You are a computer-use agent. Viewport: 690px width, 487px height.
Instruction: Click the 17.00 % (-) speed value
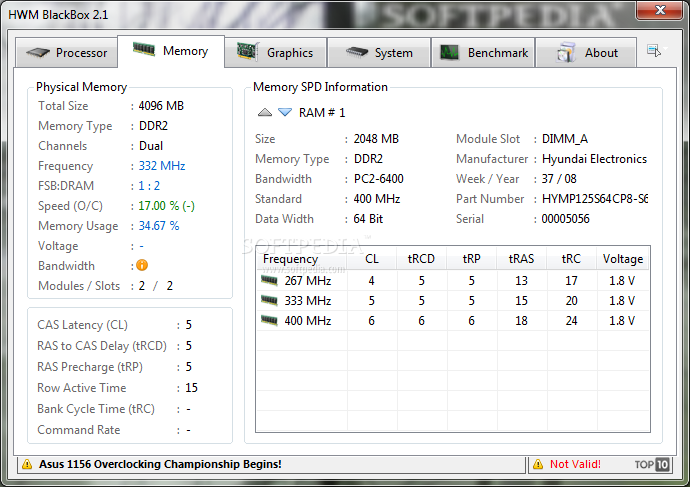(x=166, y=205)
